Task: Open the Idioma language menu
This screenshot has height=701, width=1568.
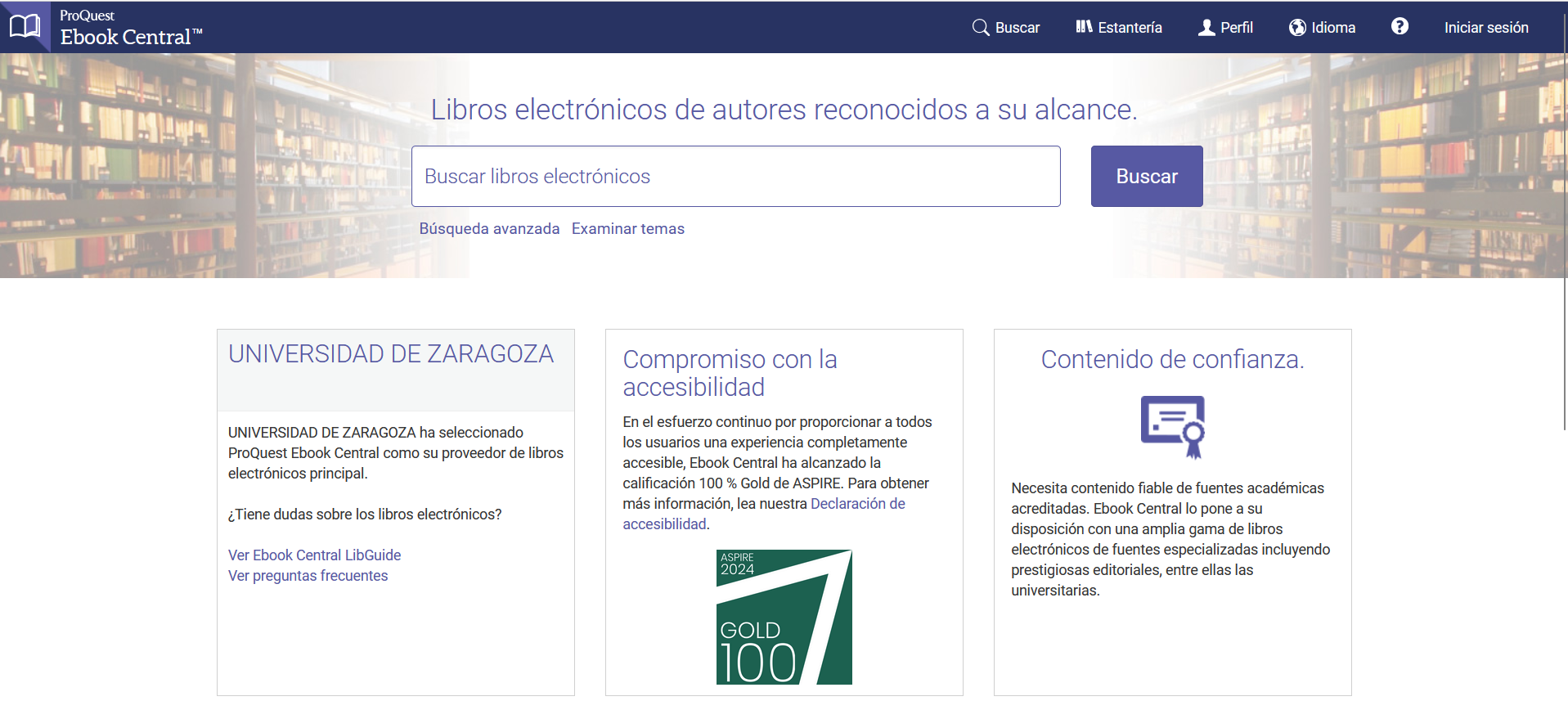Action: click(1333, 28)
